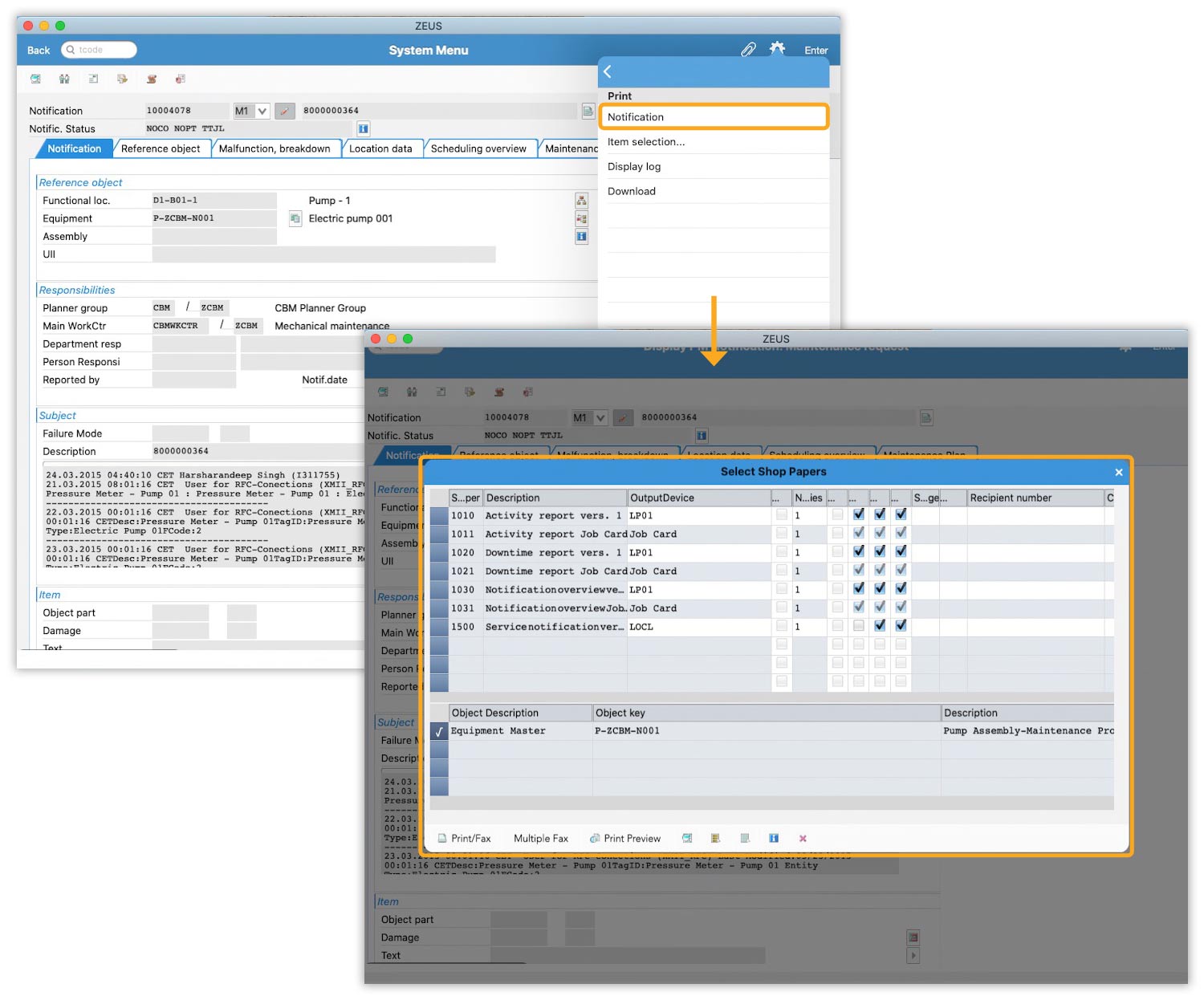Open the Location data tab
This screenshot has height=1000, width=1204.
click(380, 148)
